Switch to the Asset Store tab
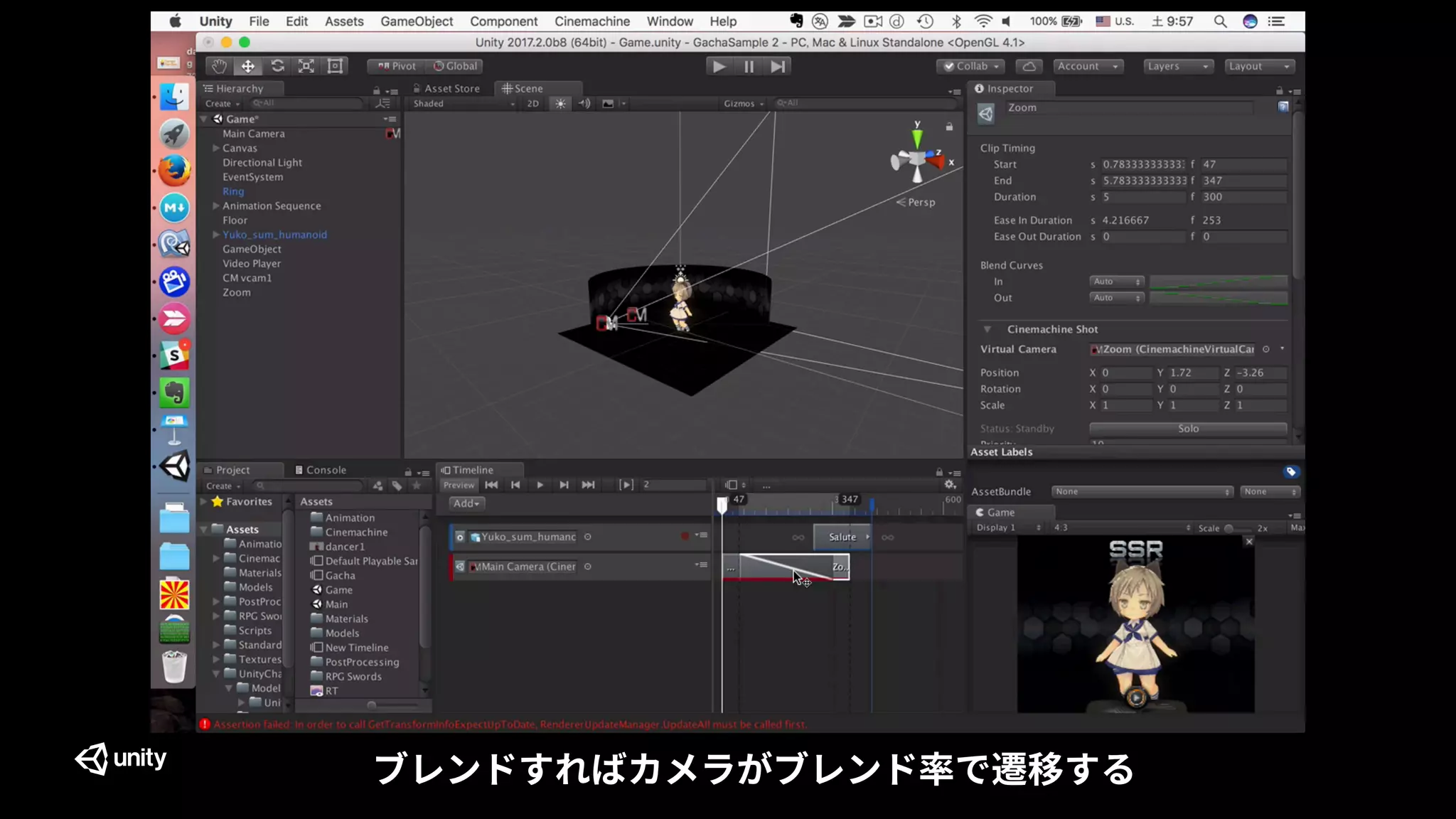The width and height of the screenshot is (1456, 819). [x=446, y=89]
